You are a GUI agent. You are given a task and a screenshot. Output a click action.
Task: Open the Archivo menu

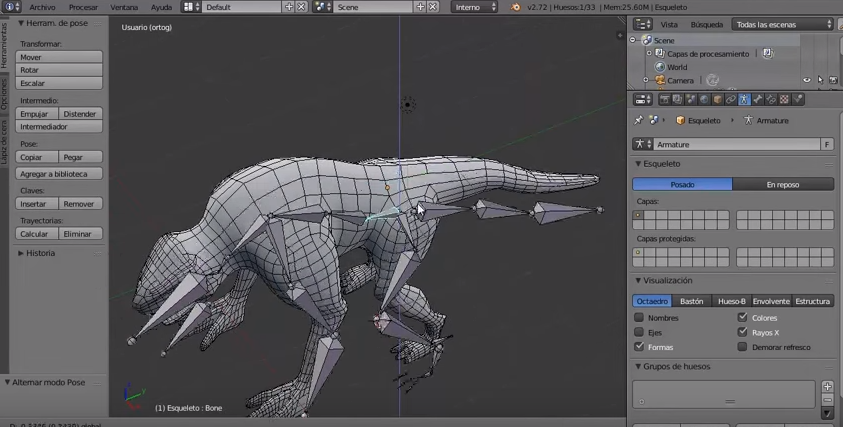[x=42, y=7]
